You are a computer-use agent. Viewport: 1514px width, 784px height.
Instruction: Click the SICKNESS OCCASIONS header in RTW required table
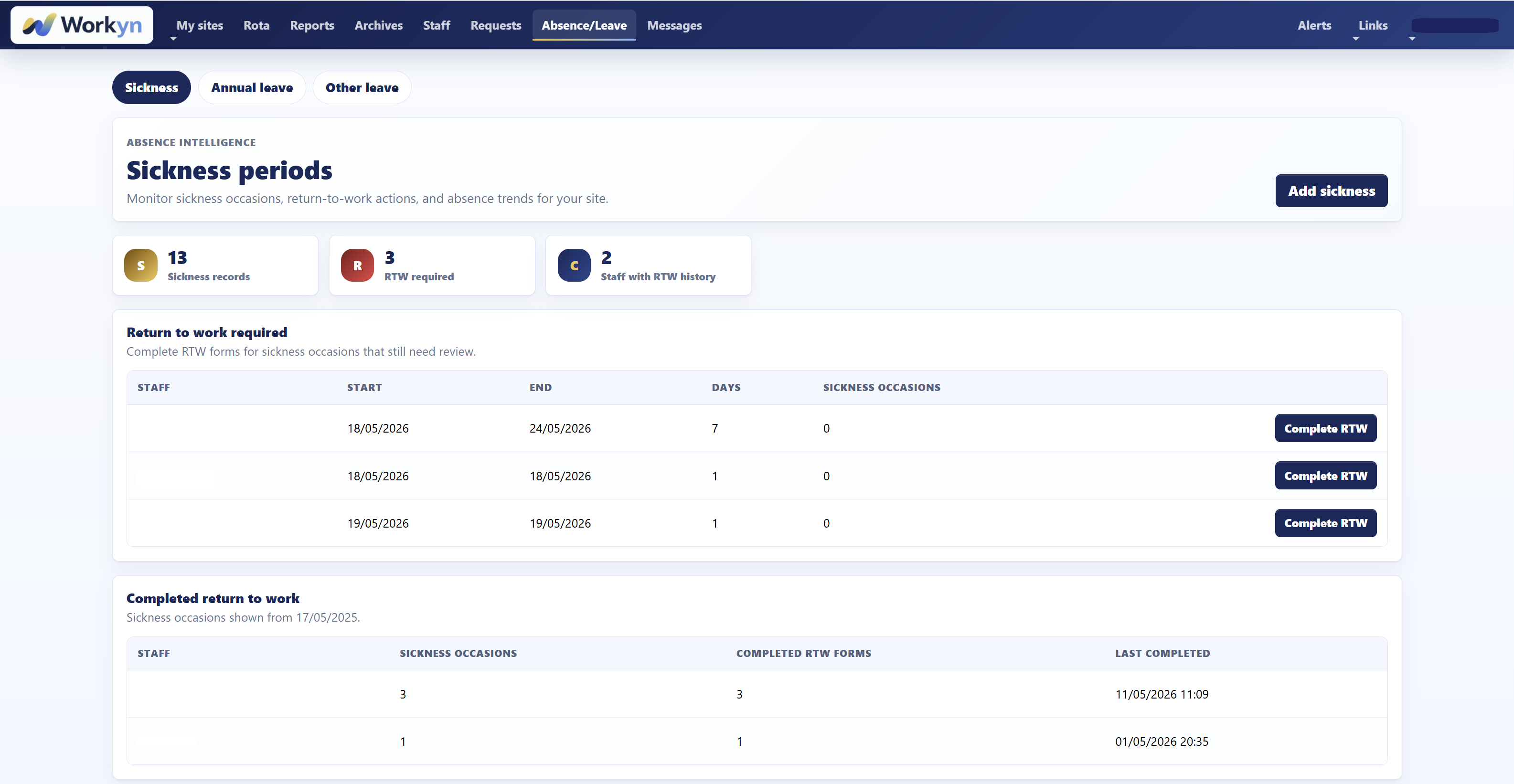882,387
